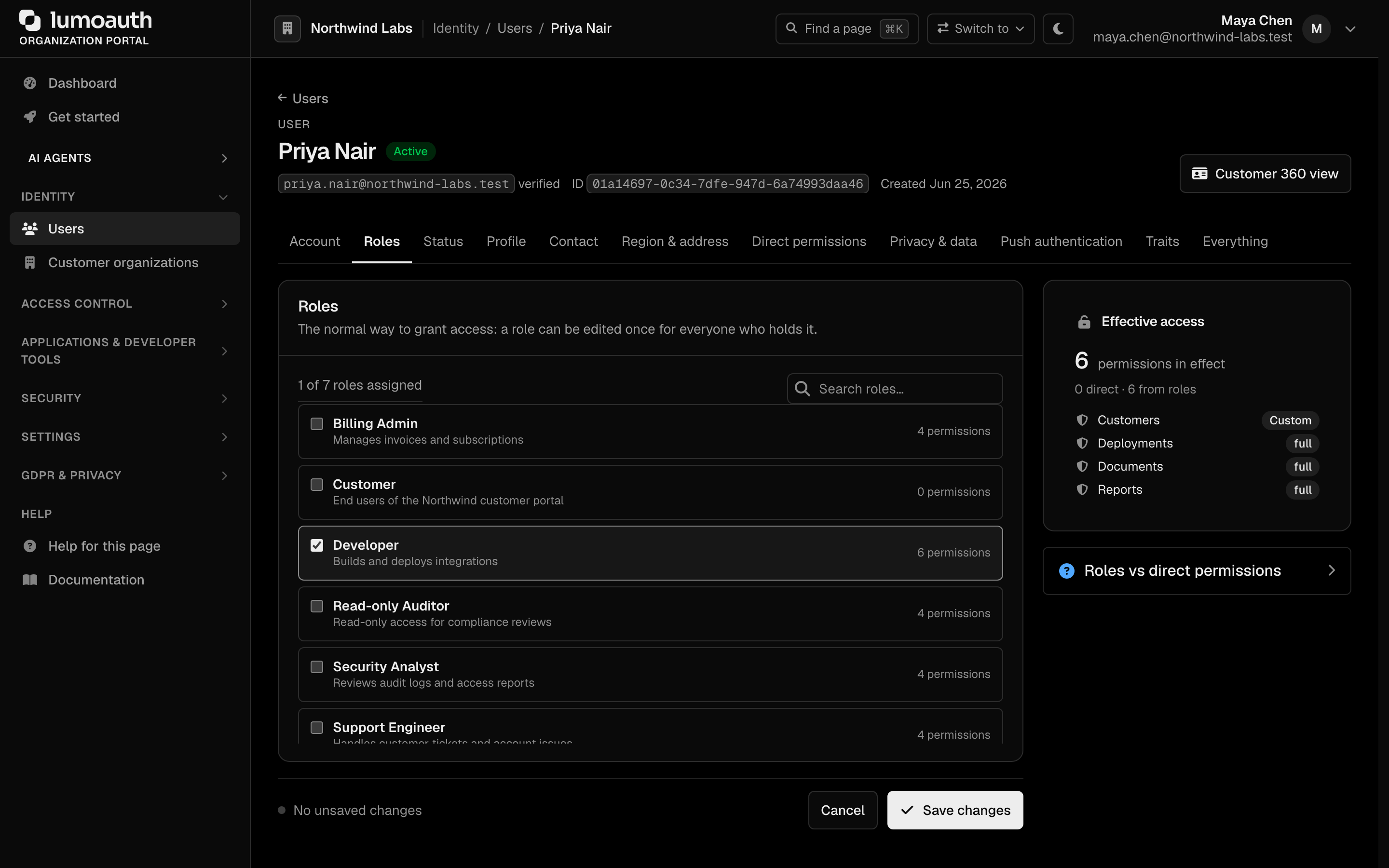Viewport: 1389px width, 868px height.
Task: Click the Get started rocket icon
Action: point(30,117)
